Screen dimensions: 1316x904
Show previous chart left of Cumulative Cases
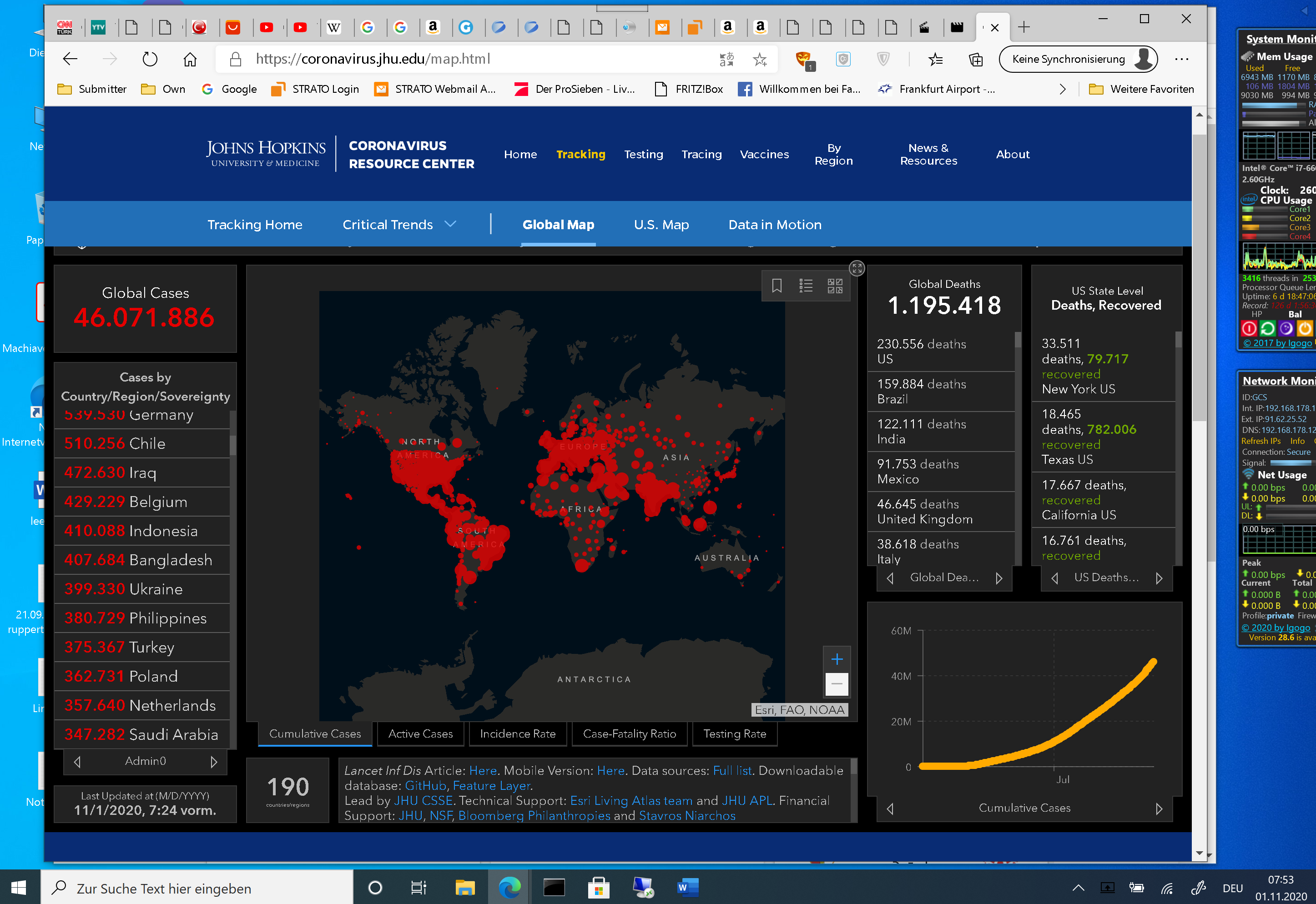click(890, 809)
